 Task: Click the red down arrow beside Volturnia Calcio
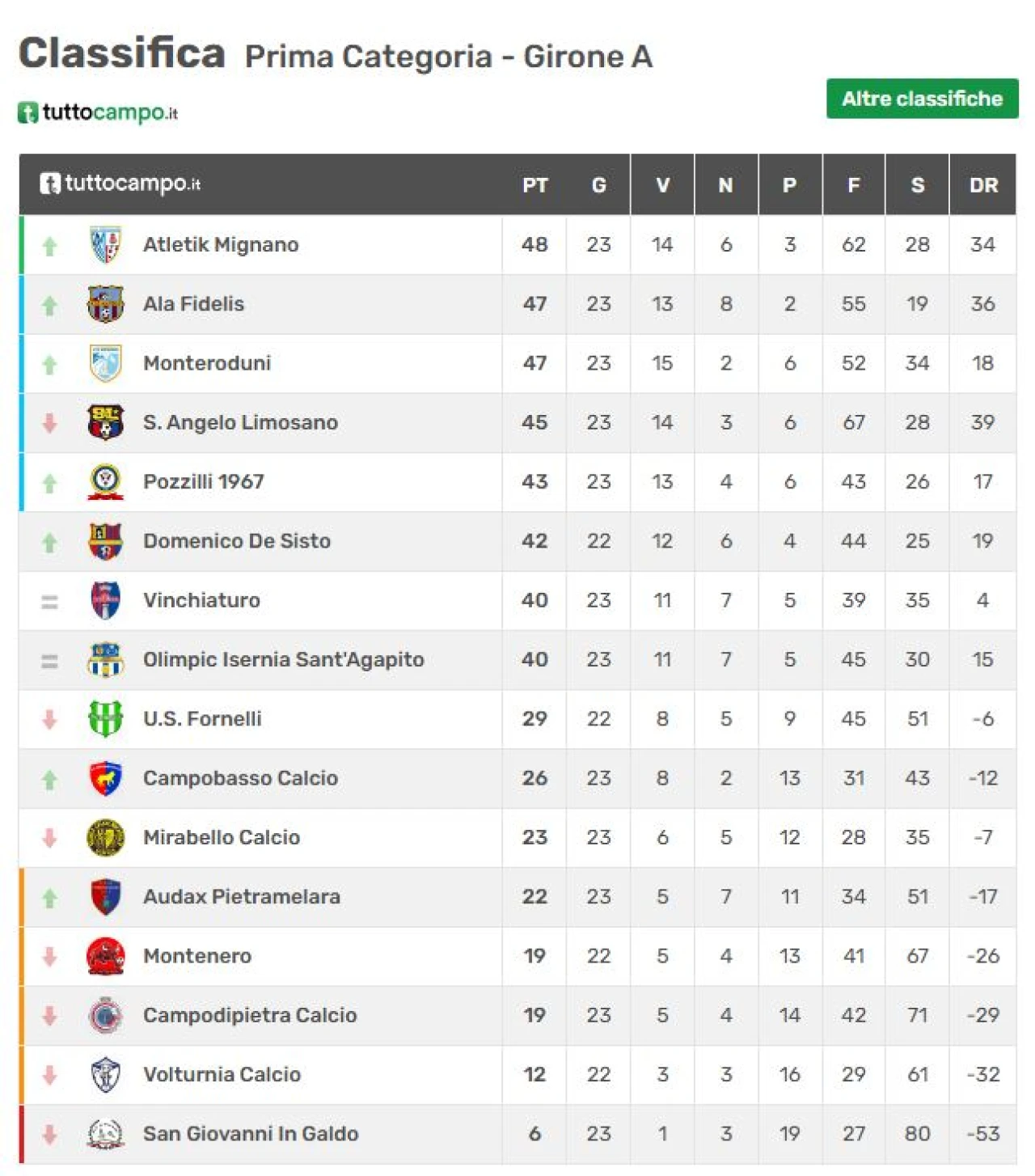49,1075
